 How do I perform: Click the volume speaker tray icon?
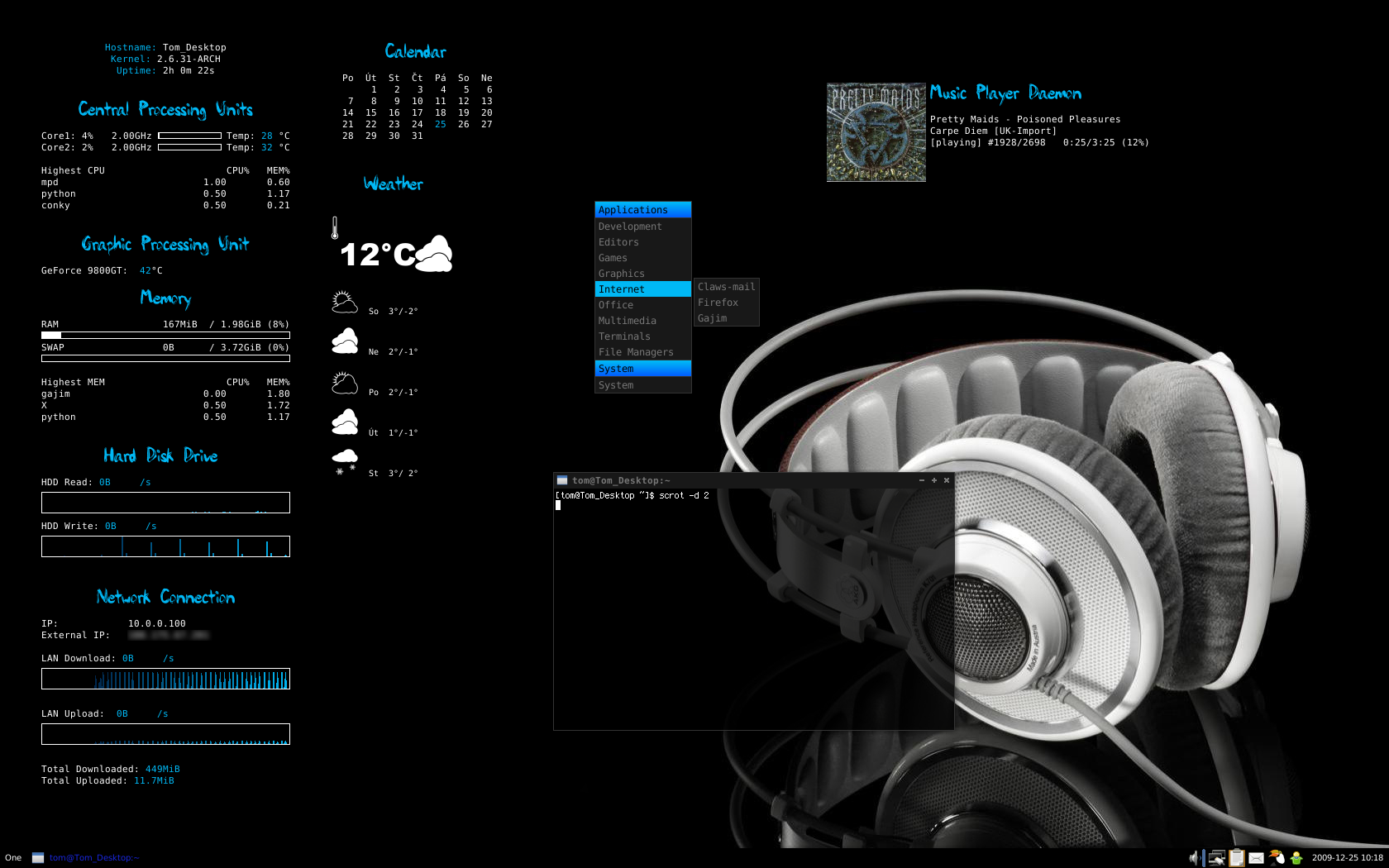pyautogui.click(x=1194, y=858)
